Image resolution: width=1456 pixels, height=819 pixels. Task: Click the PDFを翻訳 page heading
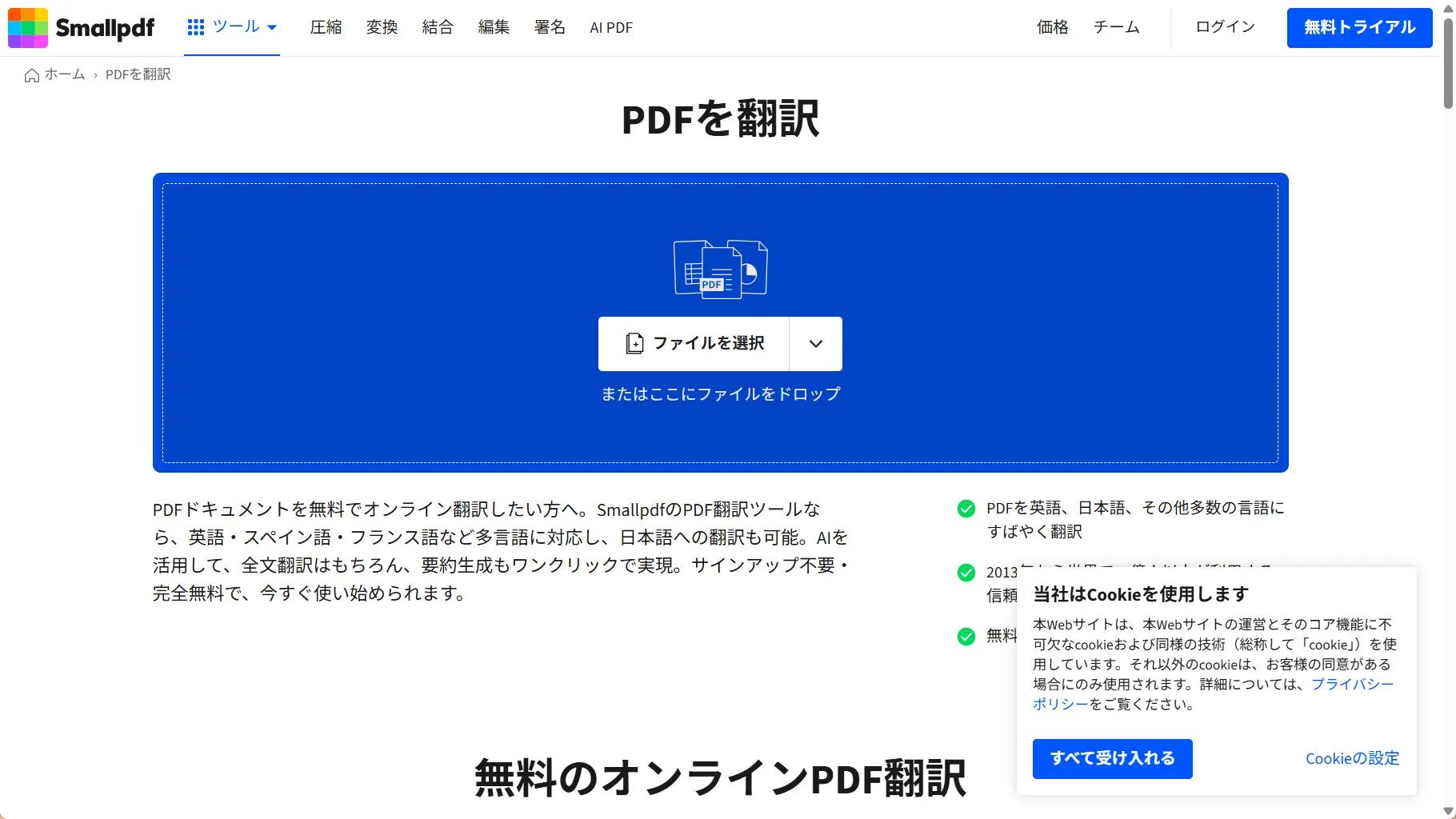coord(721,119)
